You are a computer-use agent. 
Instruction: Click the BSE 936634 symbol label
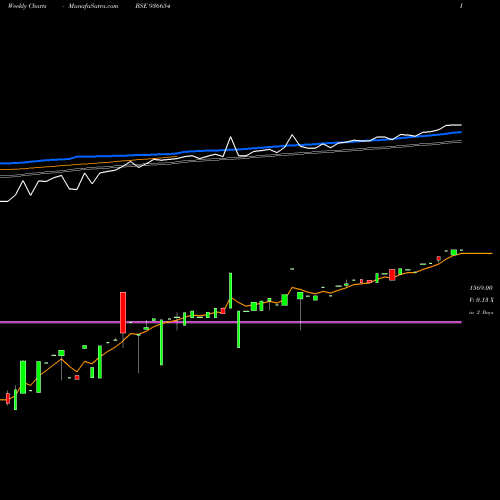click(153, 6)
